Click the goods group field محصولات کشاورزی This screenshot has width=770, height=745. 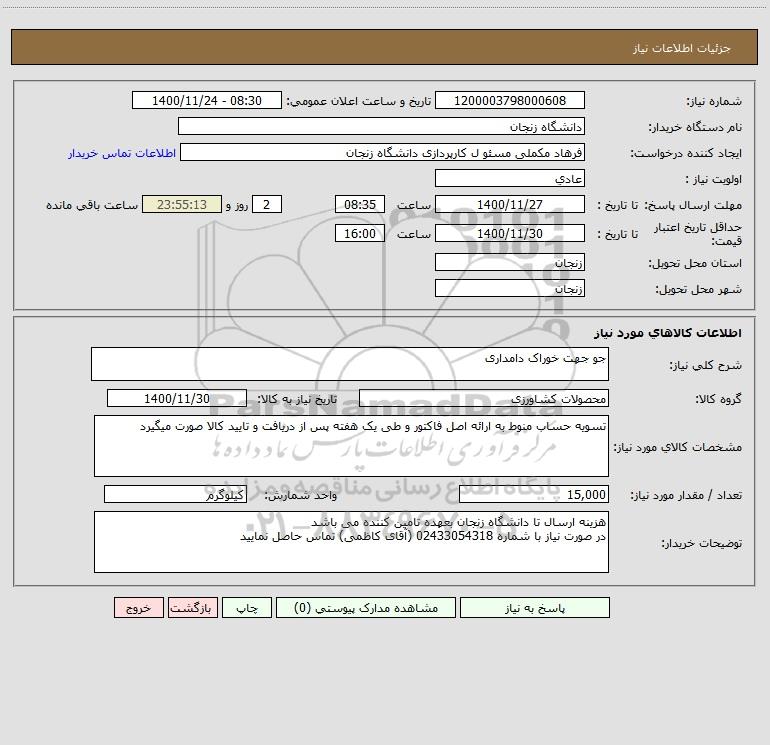point(484,398)
